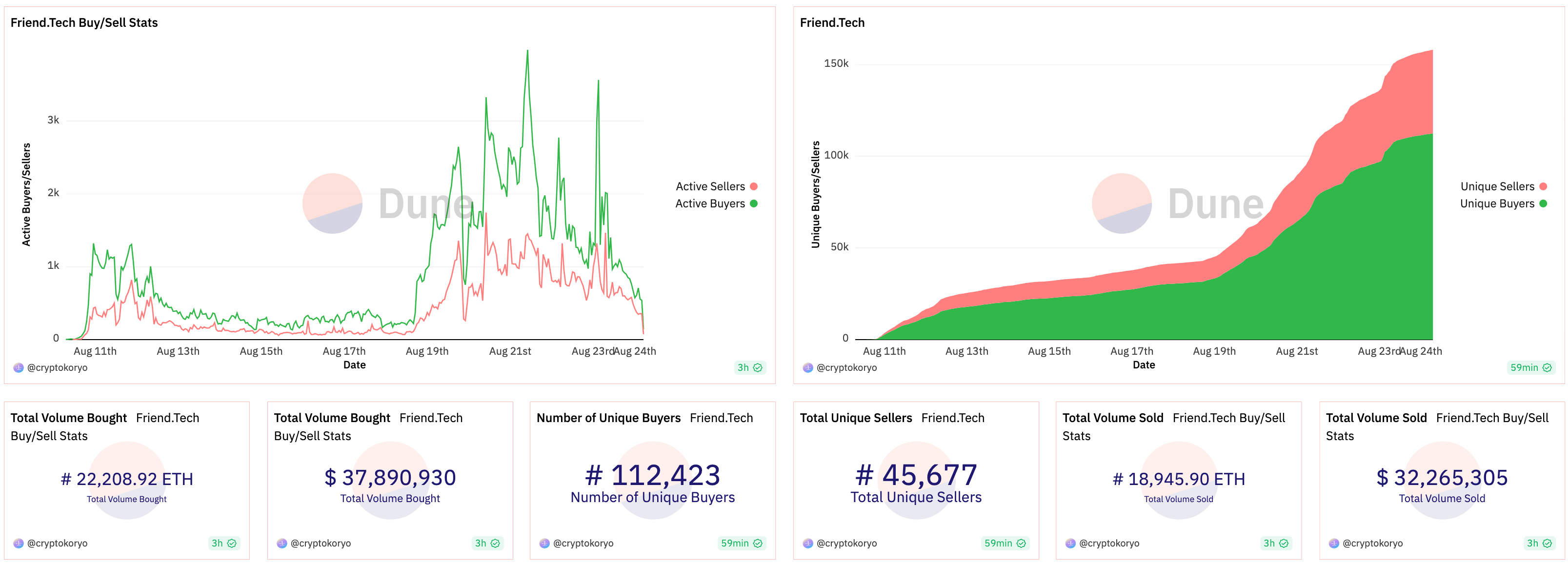Click the verified checkmark next to the 3h badge
Viewport: 1568px width, 567px height.
point(759,367)
